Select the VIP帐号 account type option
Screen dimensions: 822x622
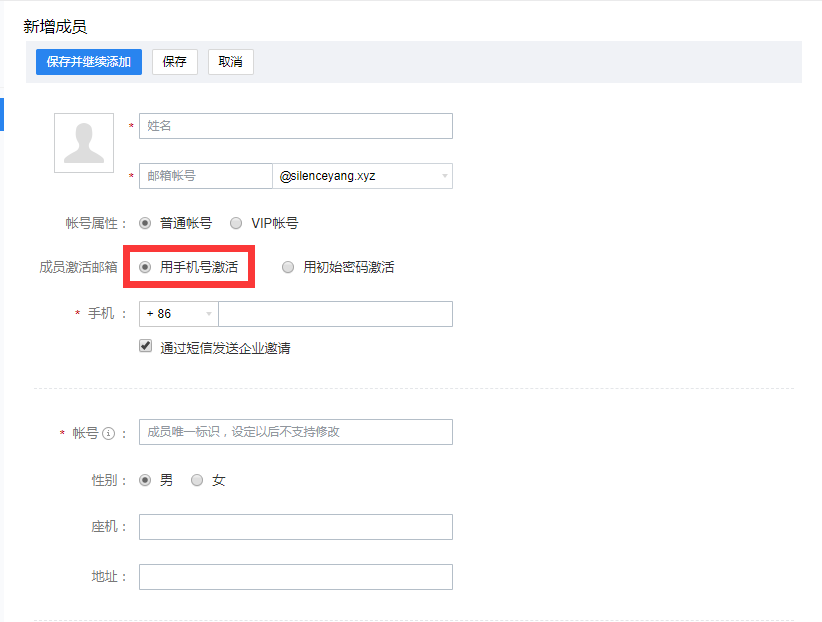tap(235, 222)
